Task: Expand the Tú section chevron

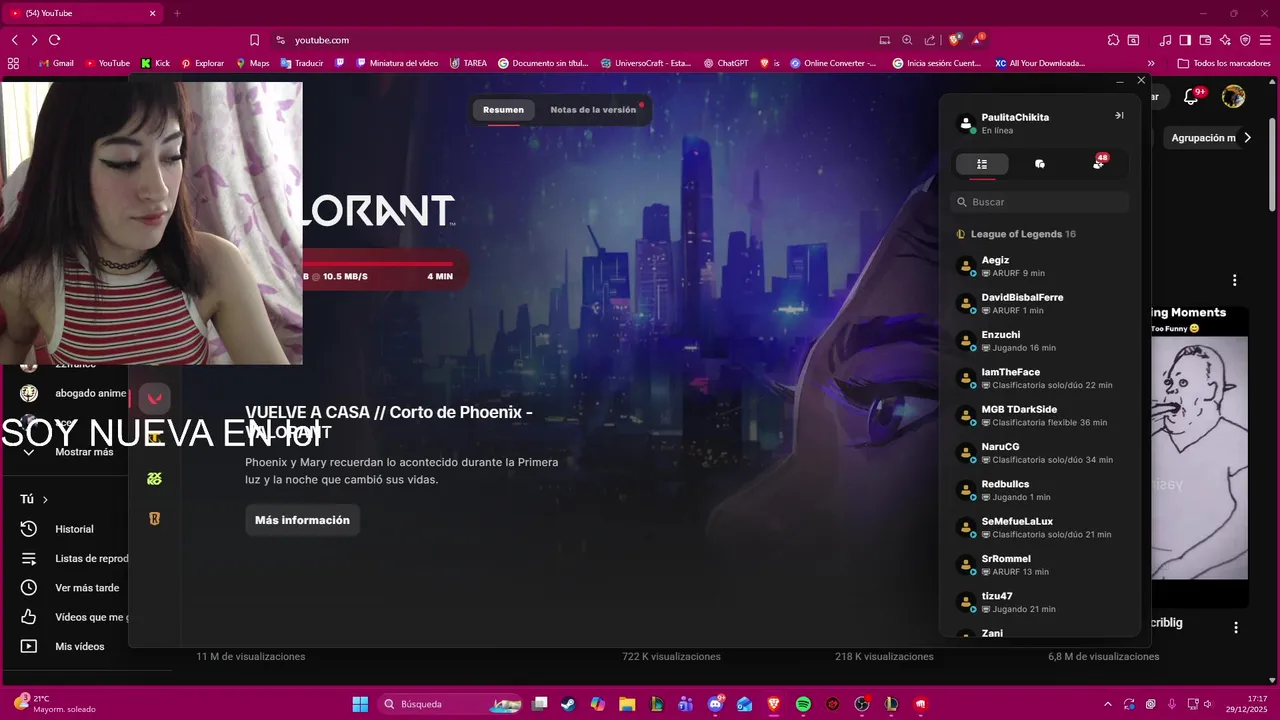Action: click(x=45, y=499)
